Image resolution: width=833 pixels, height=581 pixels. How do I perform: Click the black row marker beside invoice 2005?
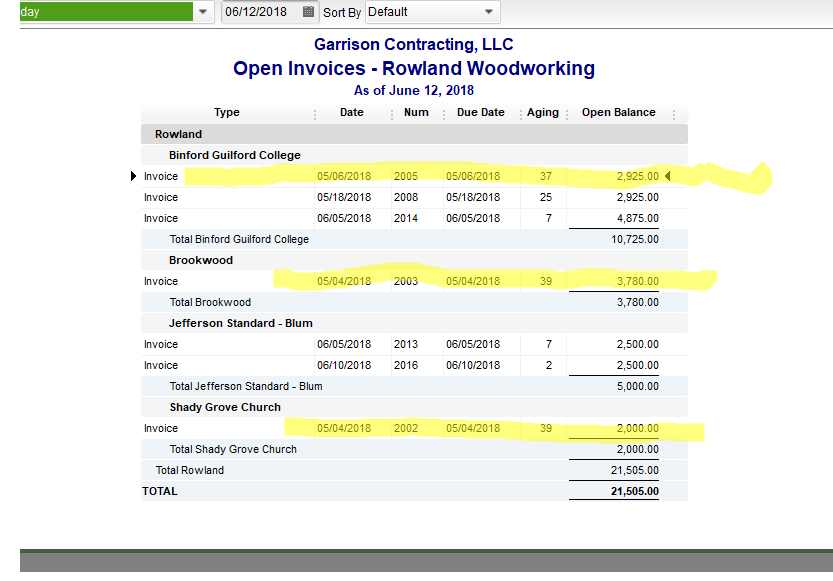click(133, 176)
